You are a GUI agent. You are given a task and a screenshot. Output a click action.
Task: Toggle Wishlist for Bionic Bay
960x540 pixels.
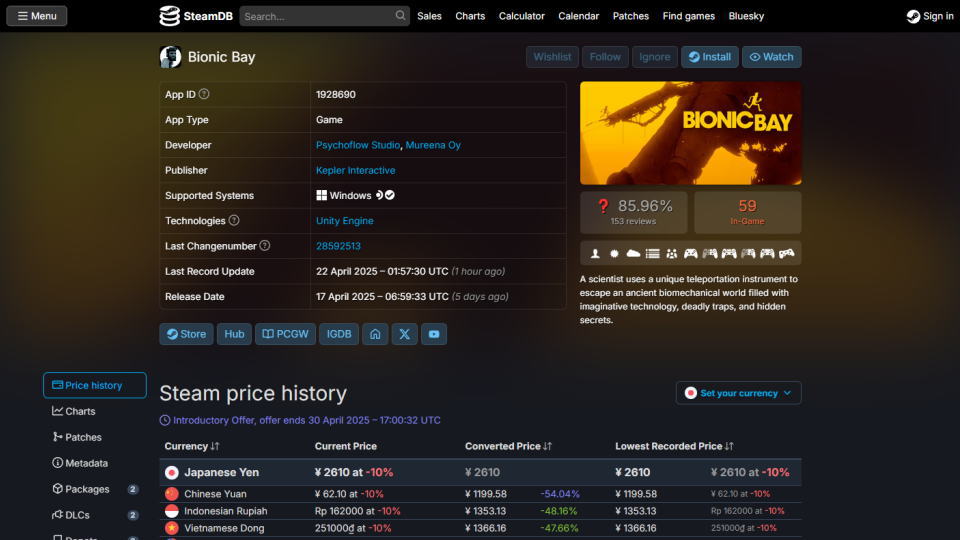tap(552, 57)
